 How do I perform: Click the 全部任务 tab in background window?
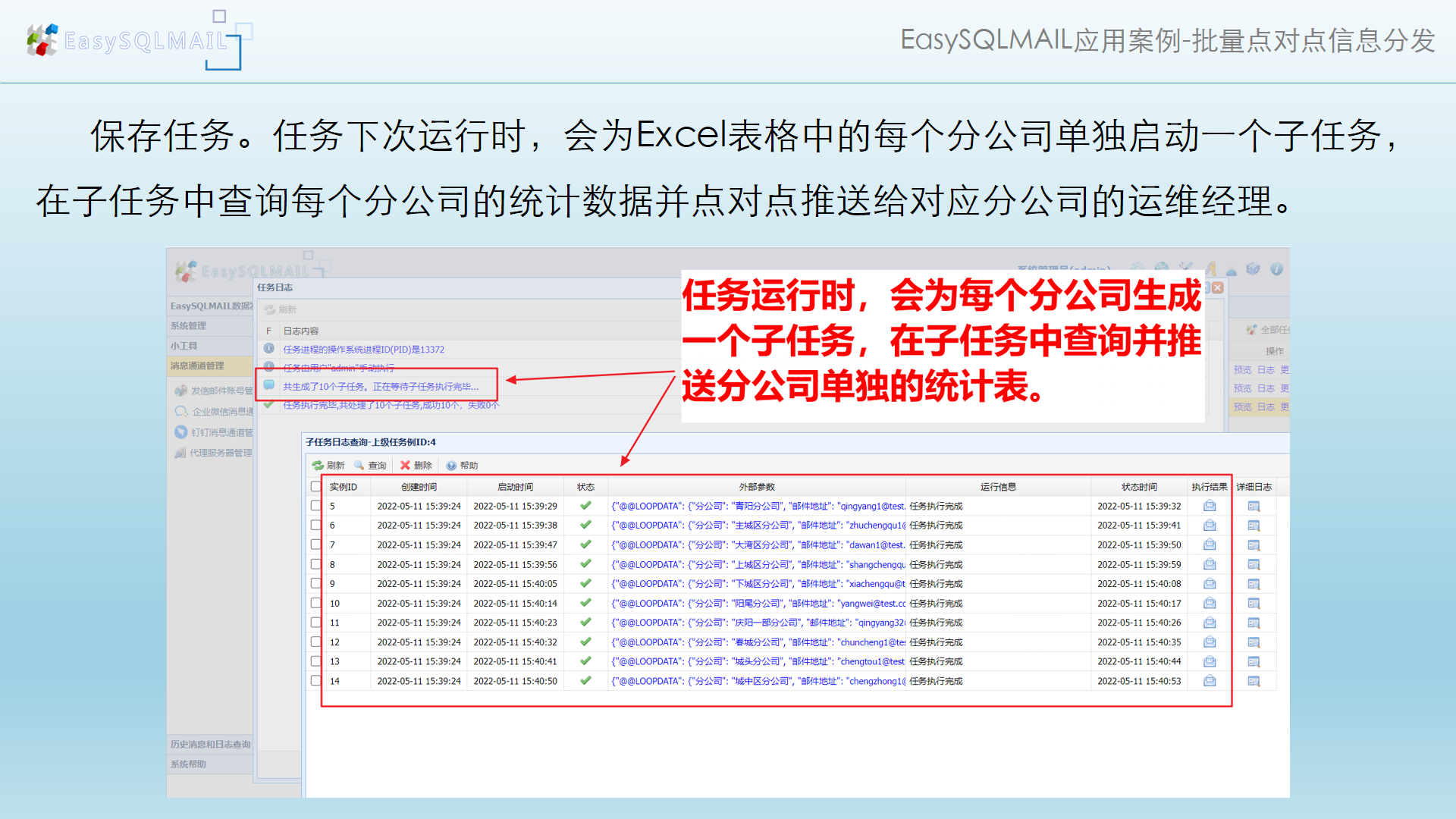coord(1267,330)
